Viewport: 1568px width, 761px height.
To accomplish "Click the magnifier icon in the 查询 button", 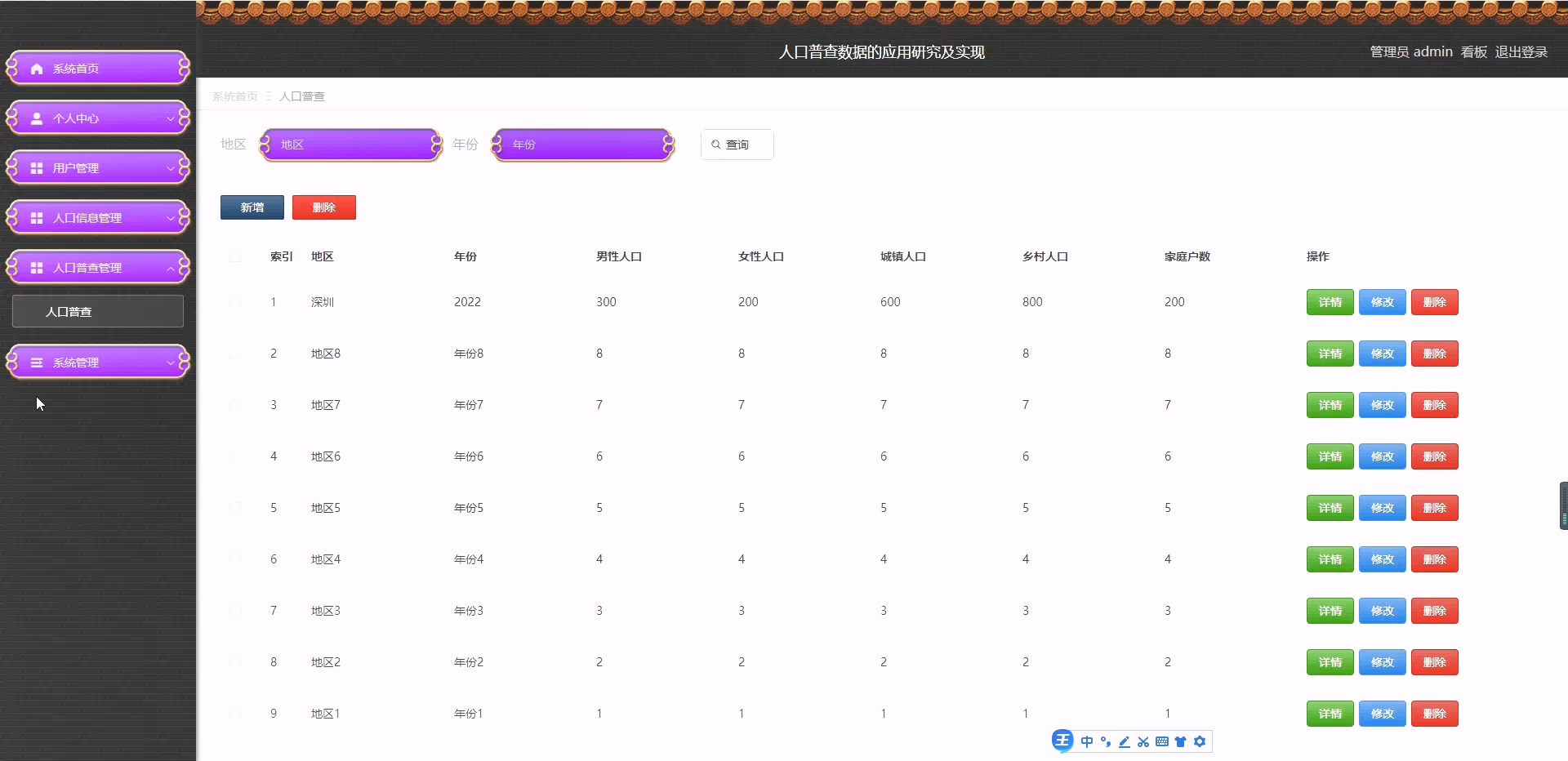I will pyautogui.click(x=715, y=145).
